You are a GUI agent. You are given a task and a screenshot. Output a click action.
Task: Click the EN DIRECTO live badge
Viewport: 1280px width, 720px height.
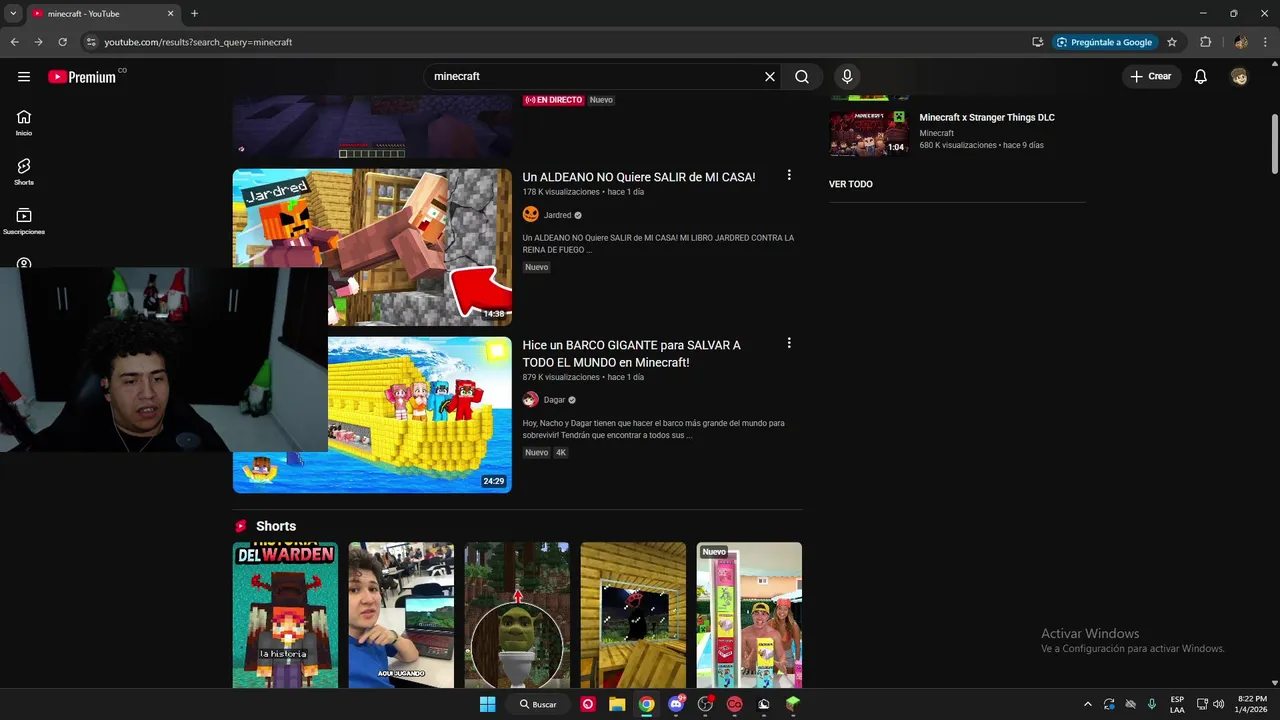553,100
